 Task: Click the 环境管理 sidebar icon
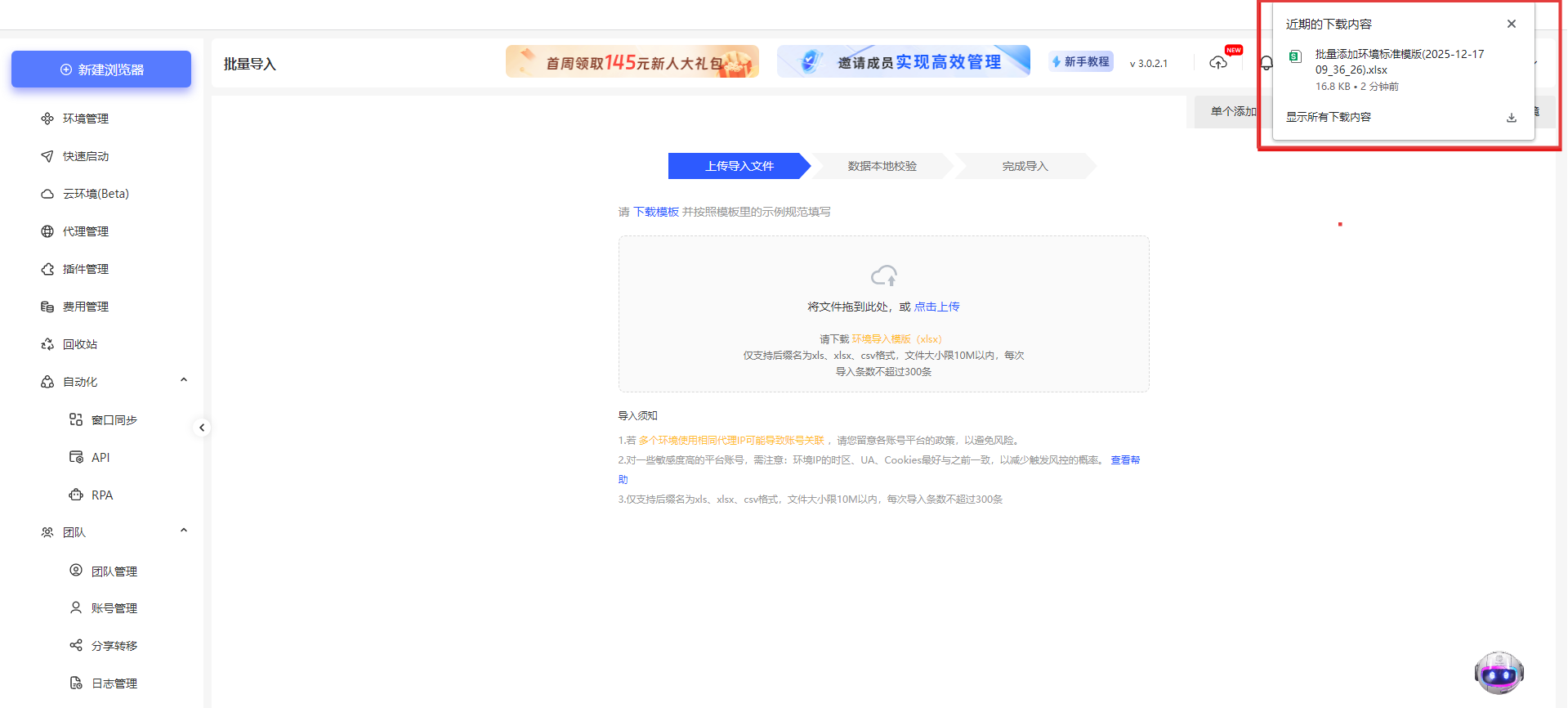pos(47,119)
